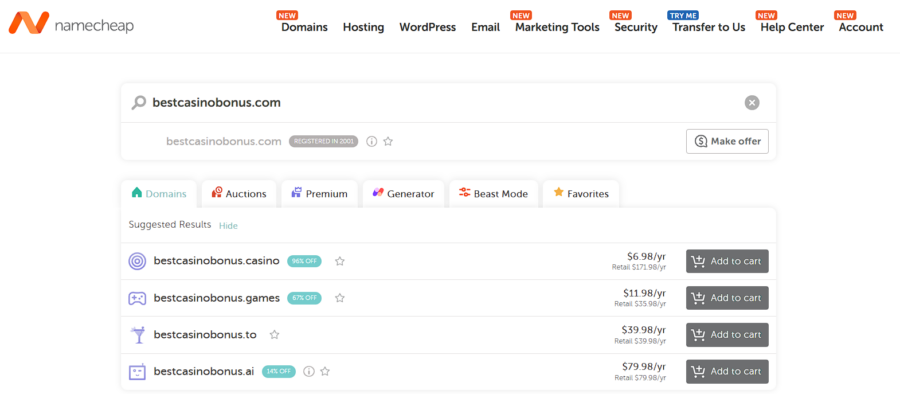The image size is (900, 394).
Task: Click the REGISTERED IN 2001 badge
Action: point(323,141)
